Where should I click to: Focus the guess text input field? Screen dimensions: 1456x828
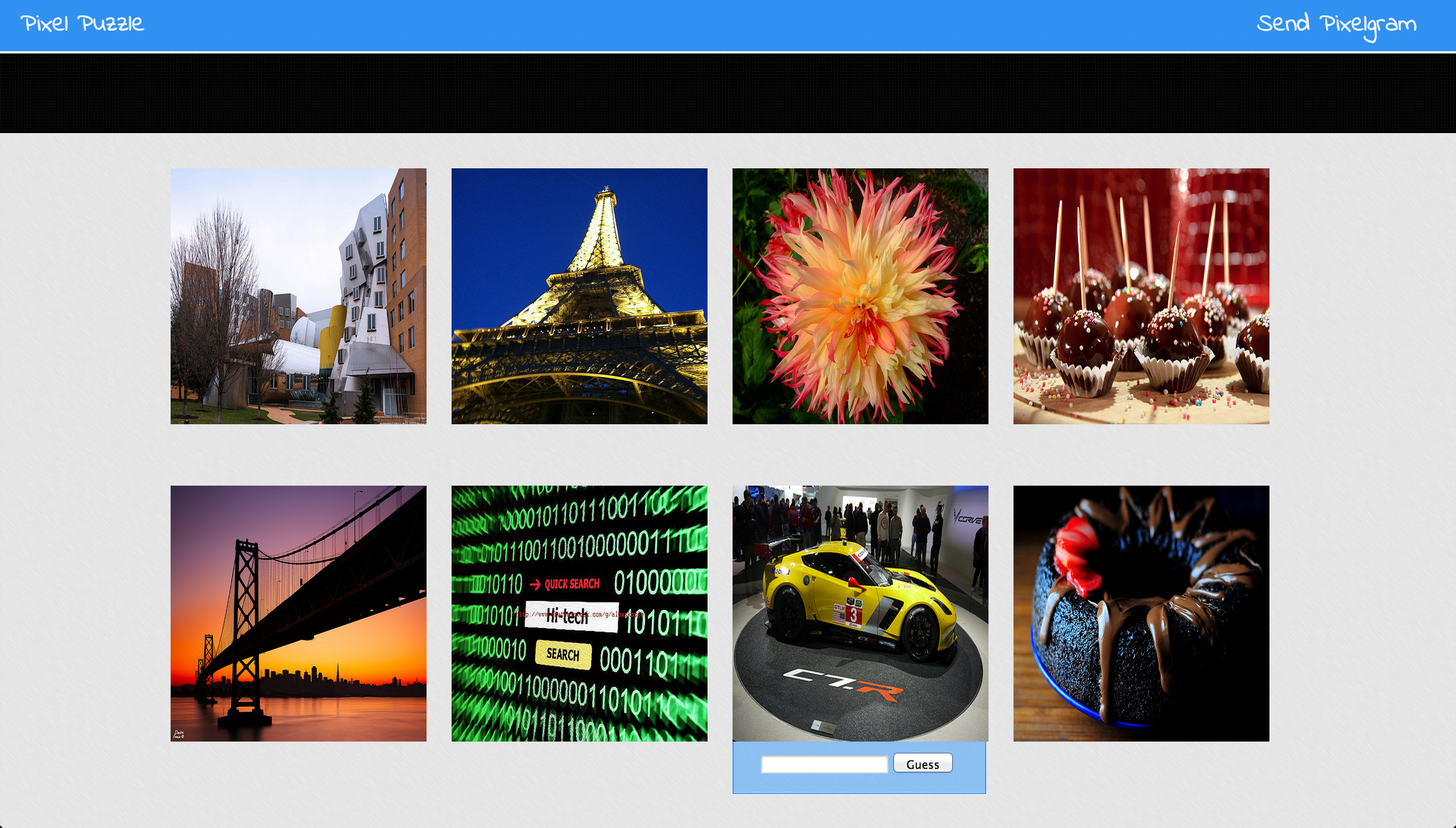tap(824, 764)
